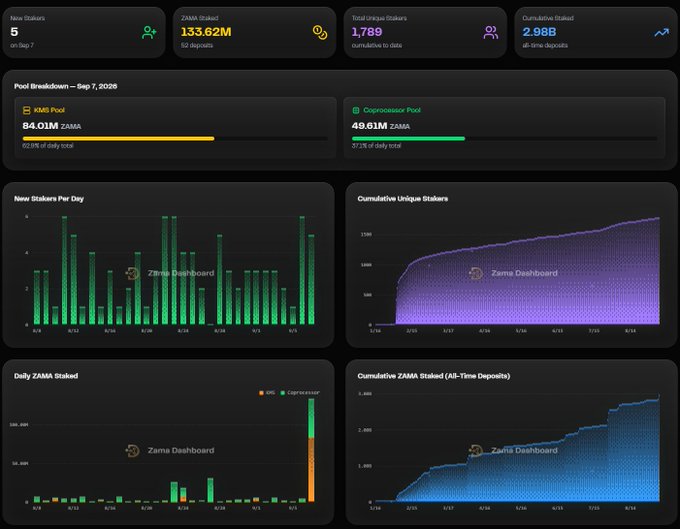The width and height of the screenshot is (680, 529).
Task: Click the New Stakers count 5
Action: 14,32
